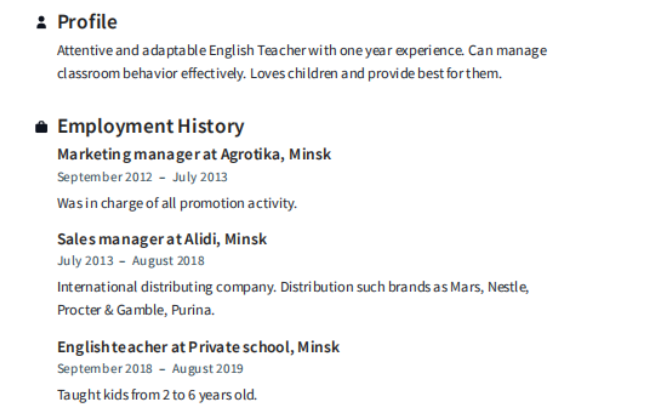
Task: Click 'Was in charge of all promotion activity'
Action: (177, 203)
